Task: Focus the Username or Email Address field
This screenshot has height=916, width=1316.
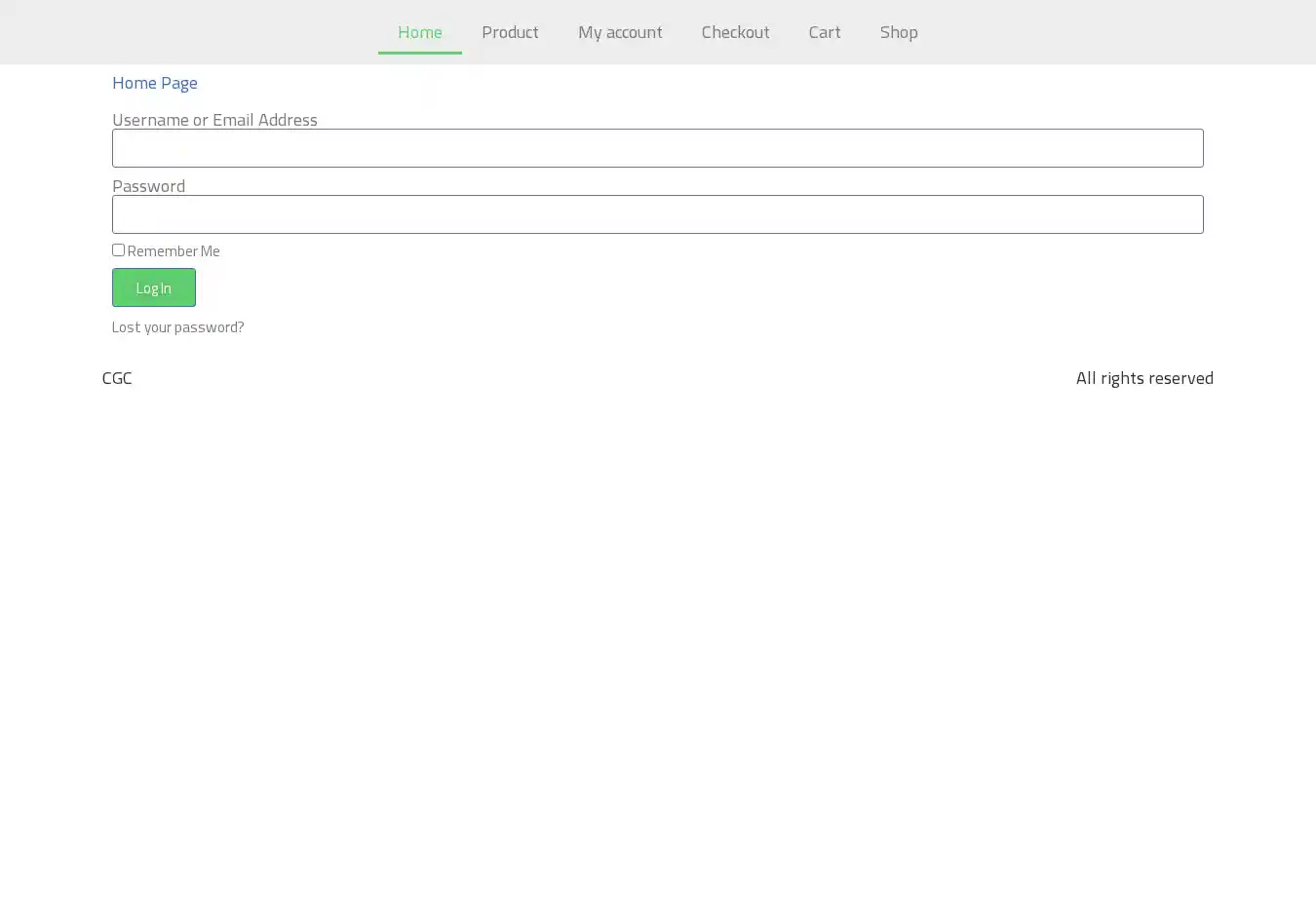Action: click(657, 148)
